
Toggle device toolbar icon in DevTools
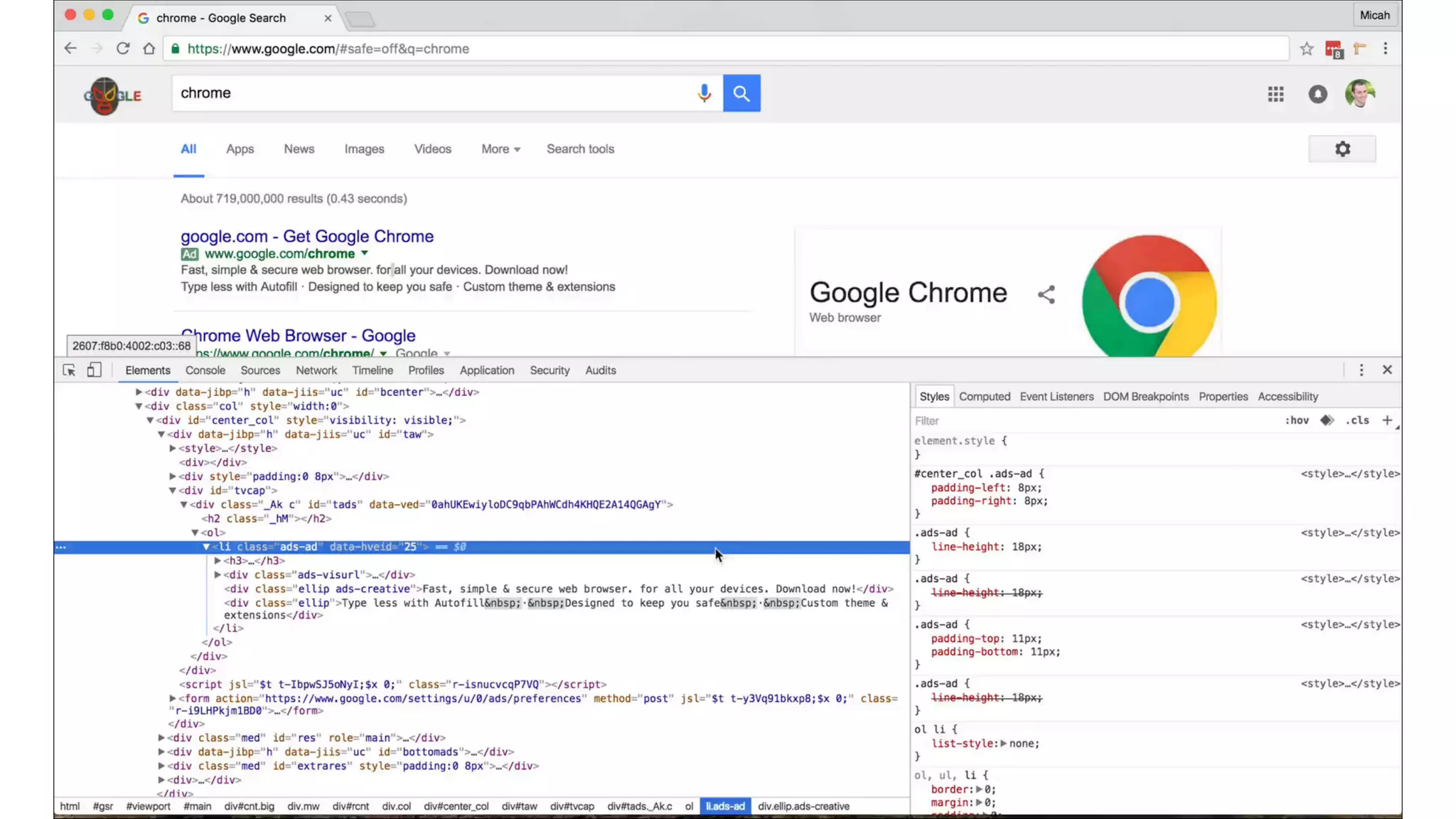(x=94, y=370)
